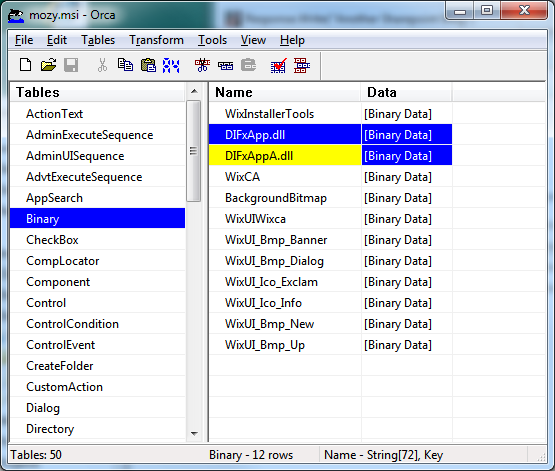Click the Copy toolbar icon
The height and width of the screenshot is (471, 555).
(x=125, y=65)
